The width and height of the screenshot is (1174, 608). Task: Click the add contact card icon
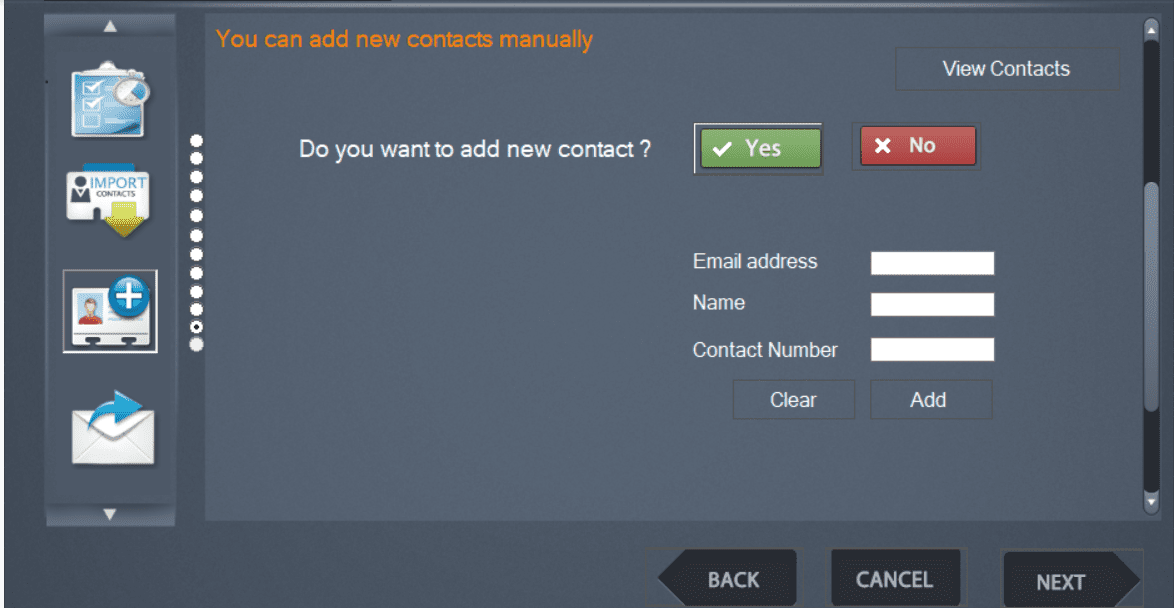(110, 311)
